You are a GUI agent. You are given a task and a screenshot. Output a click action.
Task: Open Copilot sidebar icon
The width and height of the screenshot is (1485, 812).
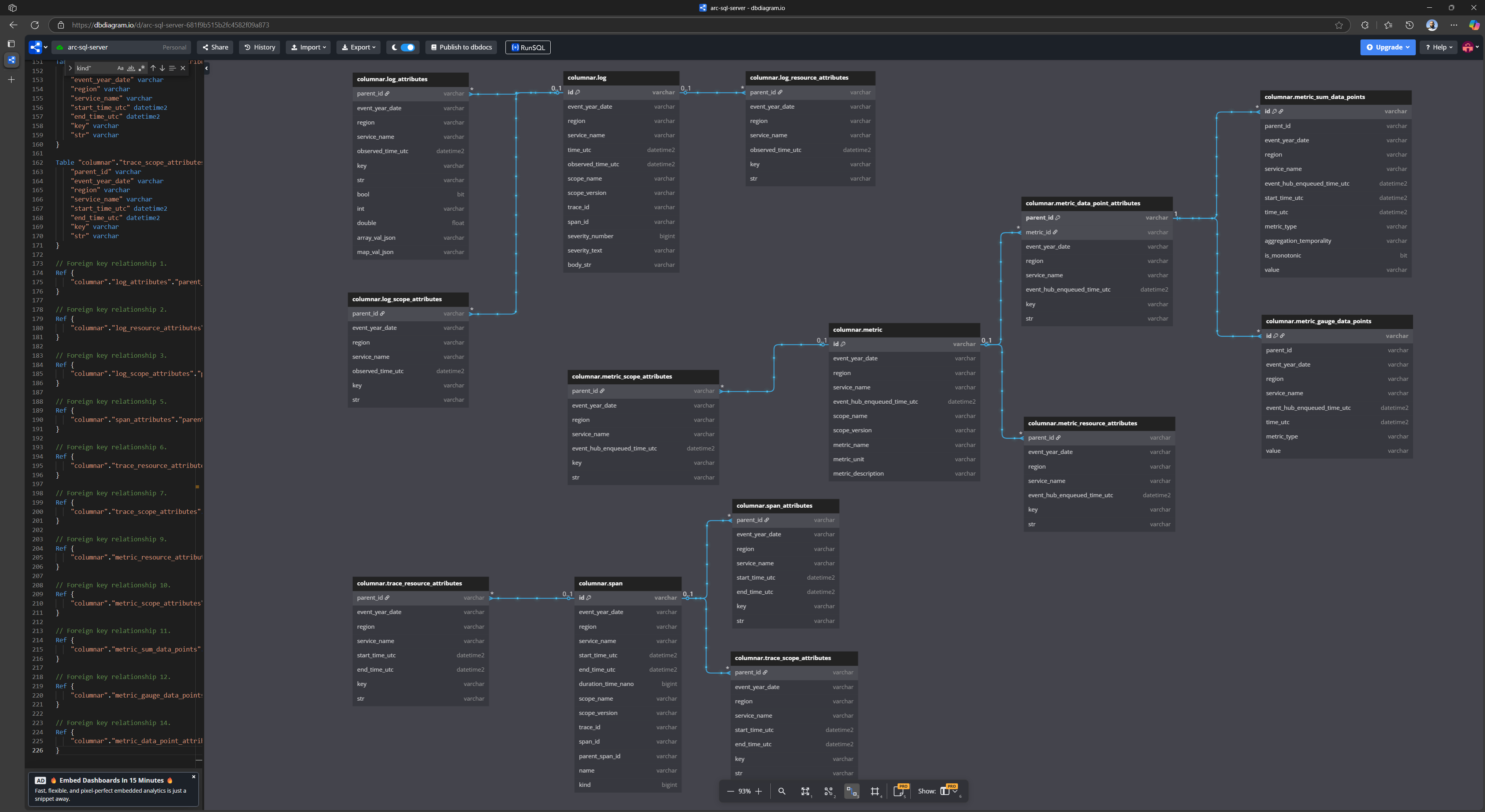coord(1474,25)
